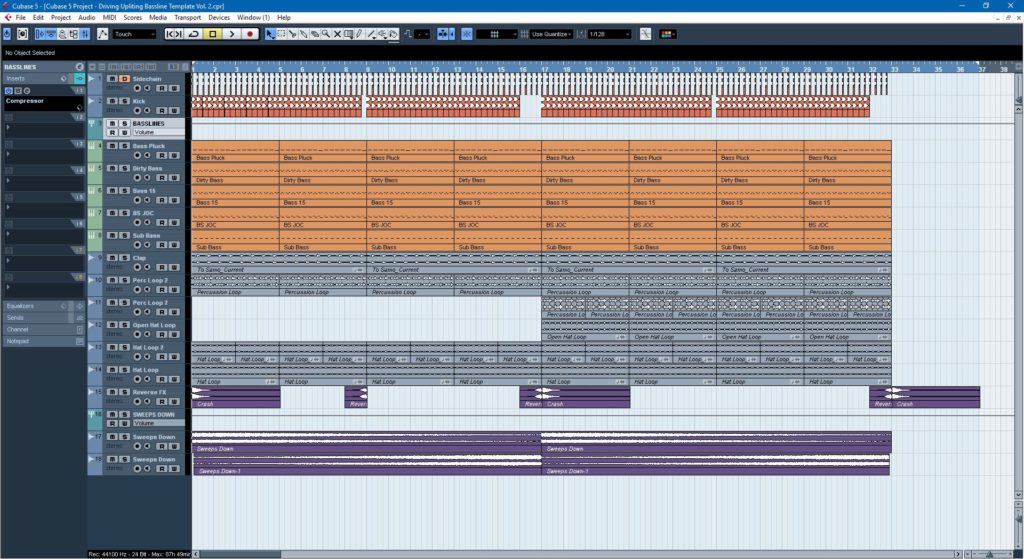
Task: Open the Use Quantize dropdown
Action: click(552, 34)
